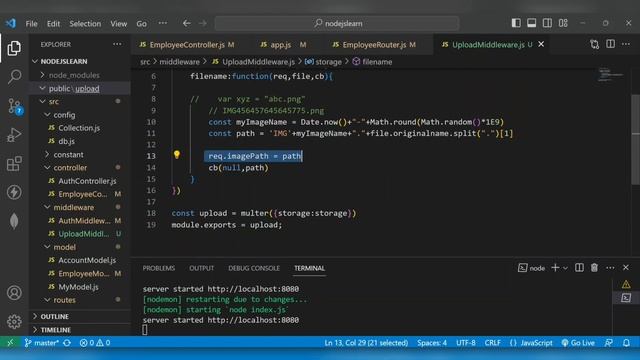Open the Thunder Client lightning icon
640x360 pixels.
[14, 192]
